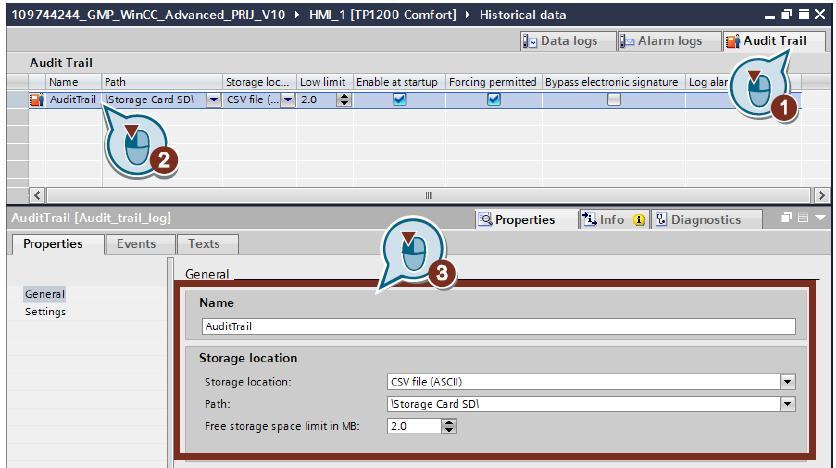Enable Bypass electronic signature checkbox
This screenshot has height=468, width=836.
(614, 99)
